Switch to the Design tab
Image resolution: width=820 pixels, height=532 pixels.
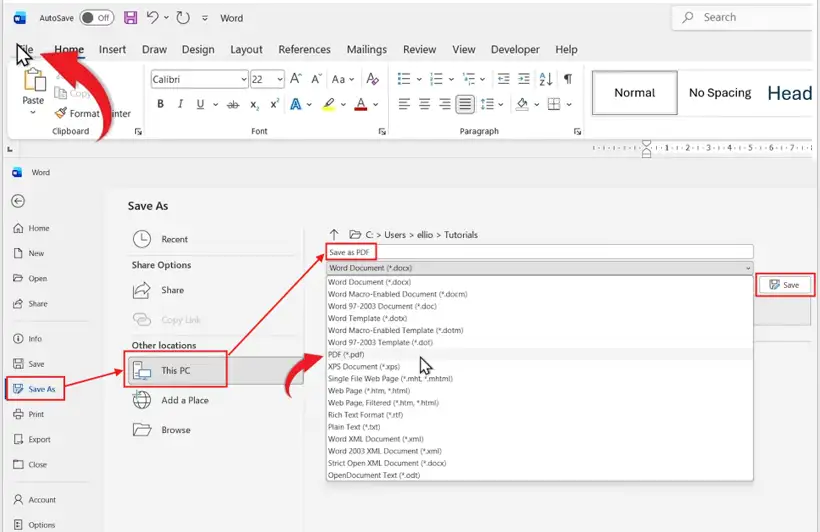click(x=198, y=49)
